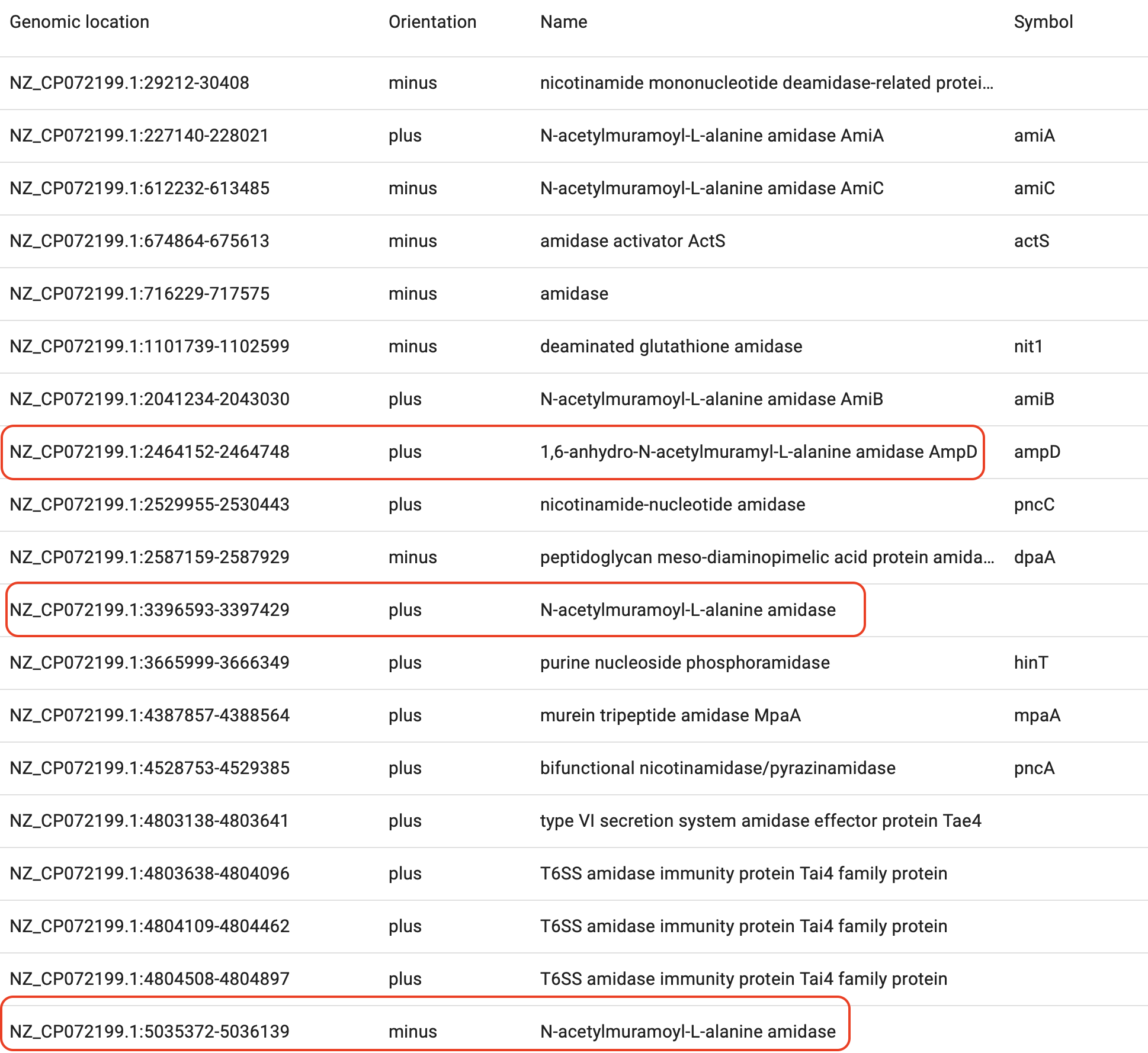Click the actS symbol cell
Viewport: 1148px width, 1053px height.
[x=1031, y=241]
